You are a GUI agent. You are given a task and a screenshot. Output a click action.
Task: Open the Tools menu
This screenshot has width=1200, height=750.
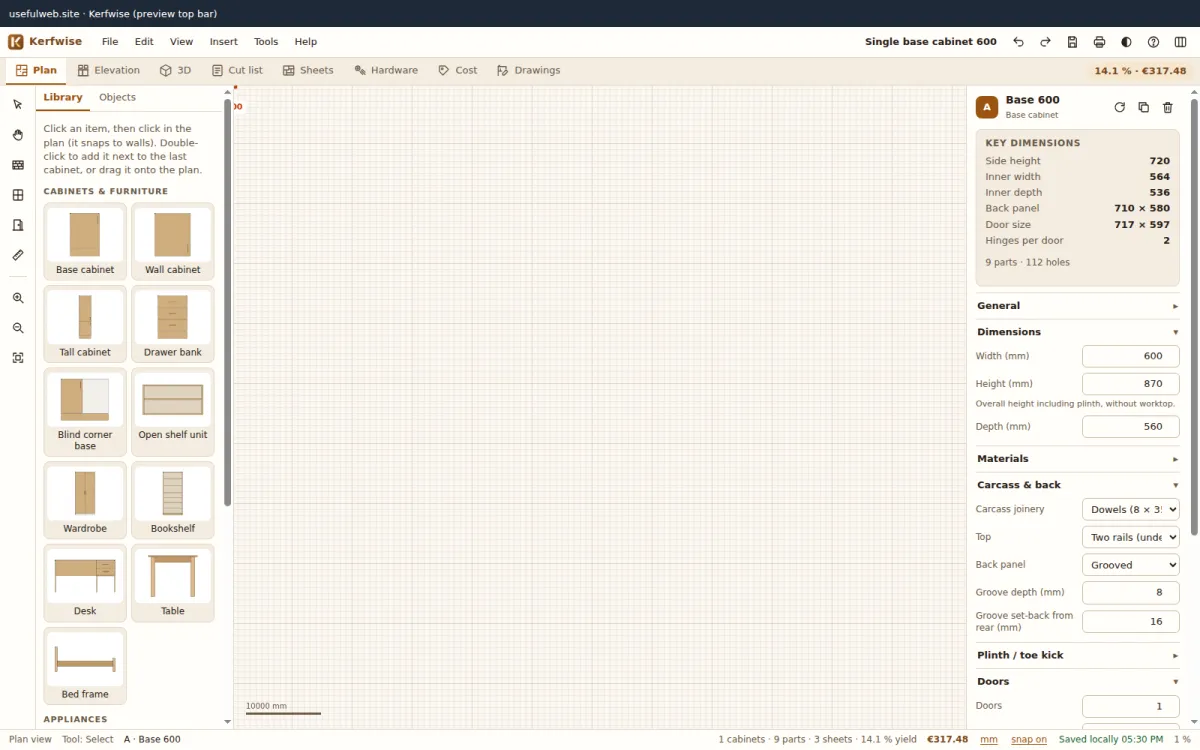pyautogui.click(x=266, y=42)
